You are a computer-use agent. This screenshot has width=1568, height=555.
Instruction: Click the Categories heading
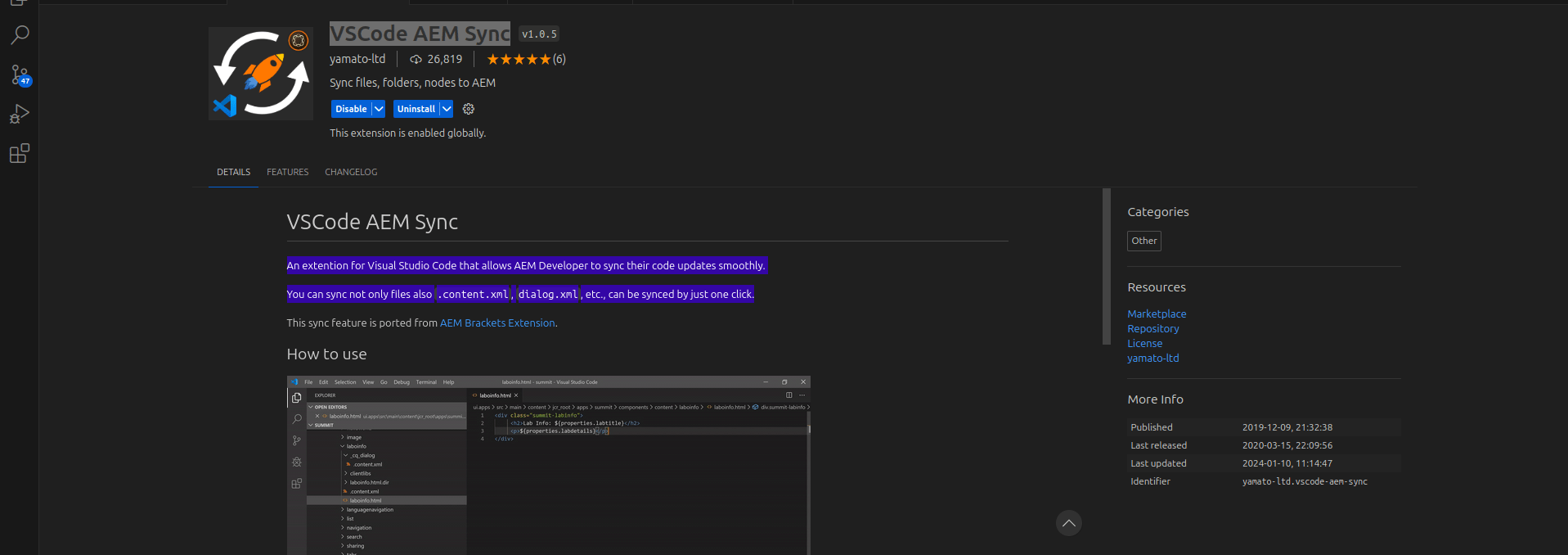[x=1158, y=212]
